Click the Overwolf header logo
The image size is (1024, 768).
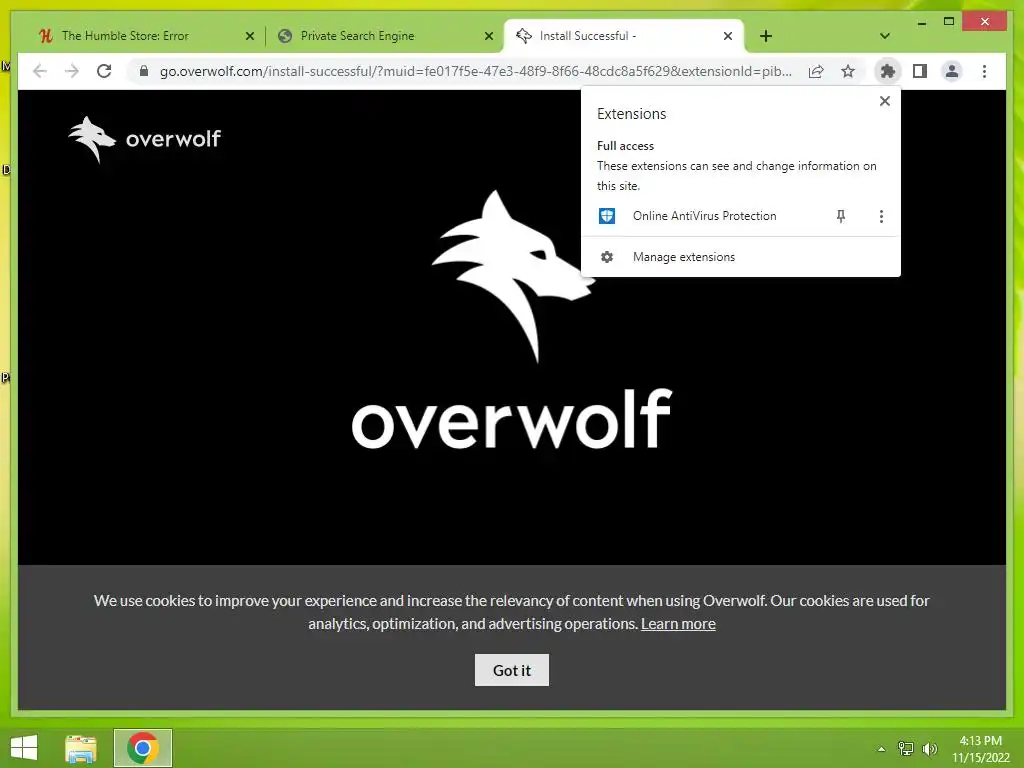coord(145,138)
